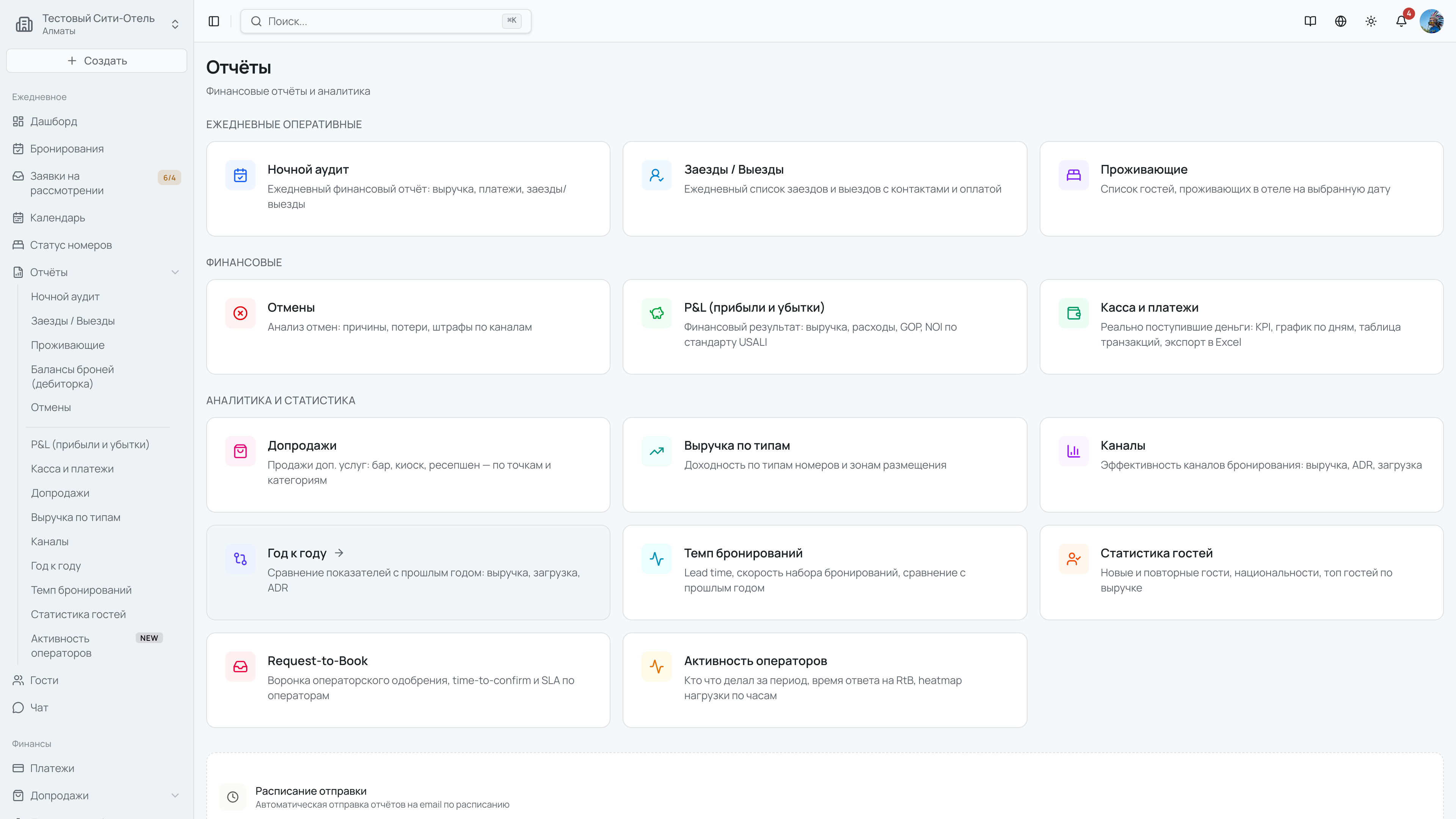The height and width of the screenshot is (819, 1456).
Task: Click the Расписание отправки clock icon
Action: pyautogui.click(x=233, y=797)
